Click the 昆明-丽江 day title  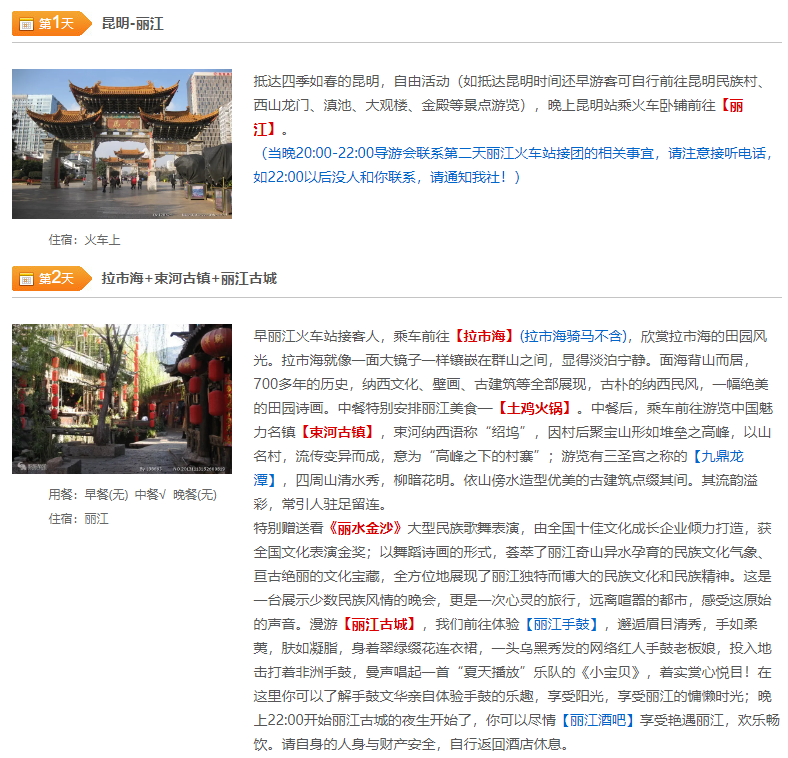point(133,24)
